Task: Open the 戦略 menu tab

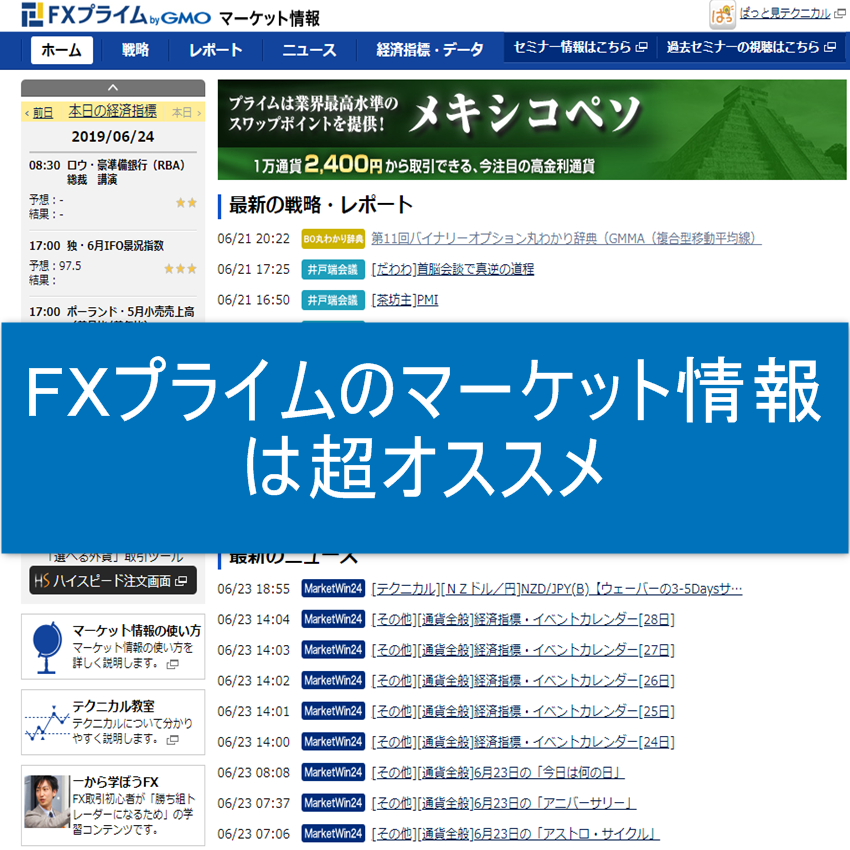Action: pyautogui.click(x=135, y=50)
